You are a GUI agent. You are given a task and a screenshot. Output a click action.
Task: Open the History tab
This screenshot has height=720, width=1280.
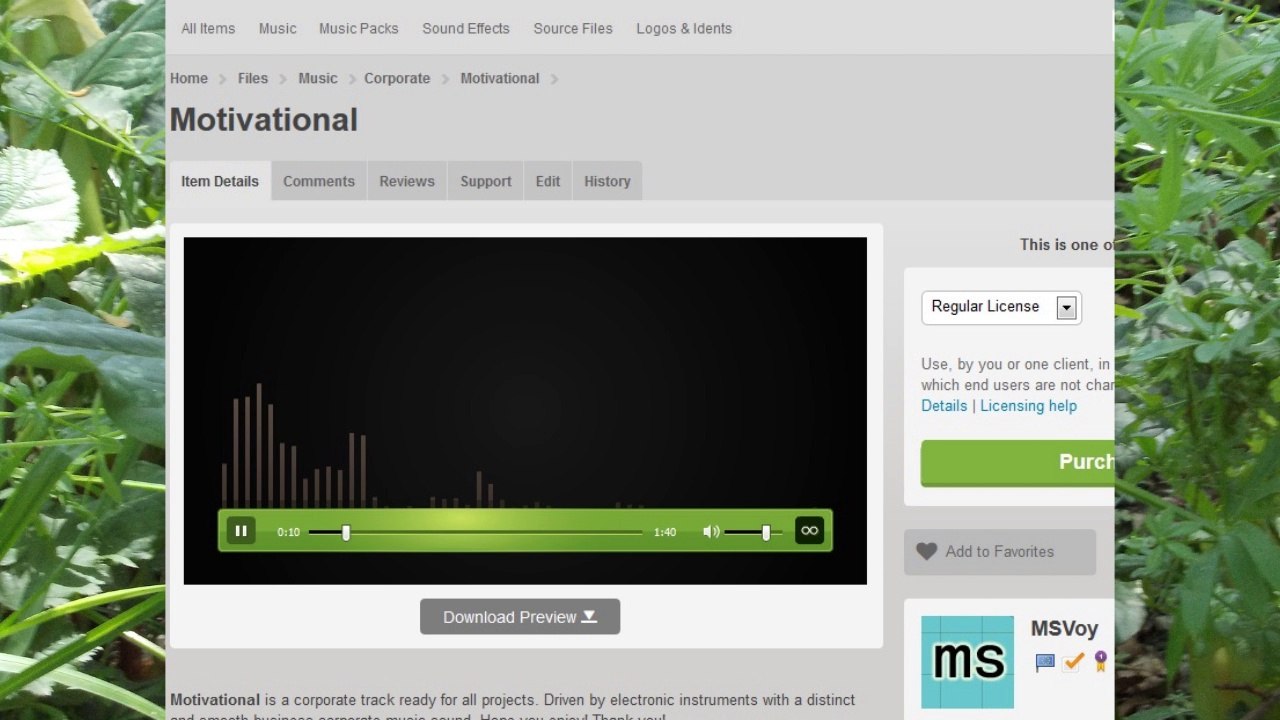pos(607,181)
